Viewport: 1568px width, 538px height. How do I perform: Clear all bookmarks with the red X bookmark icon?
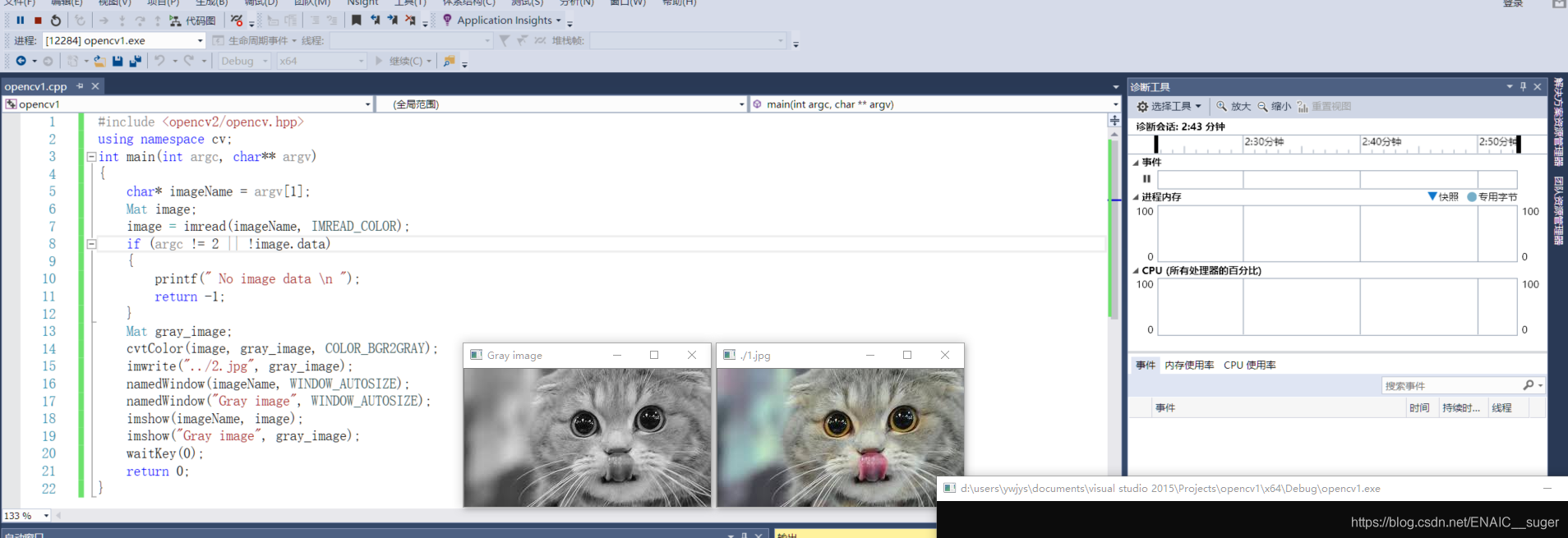(x=411, y=20)
